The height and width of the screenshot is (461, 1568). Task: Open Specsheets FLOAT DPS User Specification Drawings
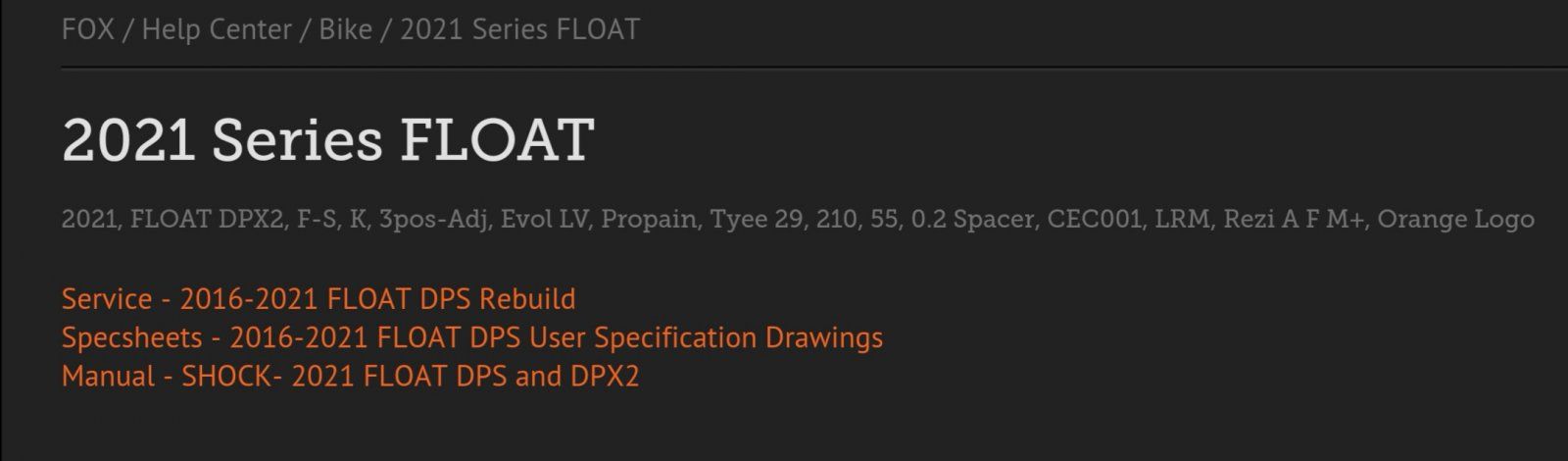tap(472, 337)
